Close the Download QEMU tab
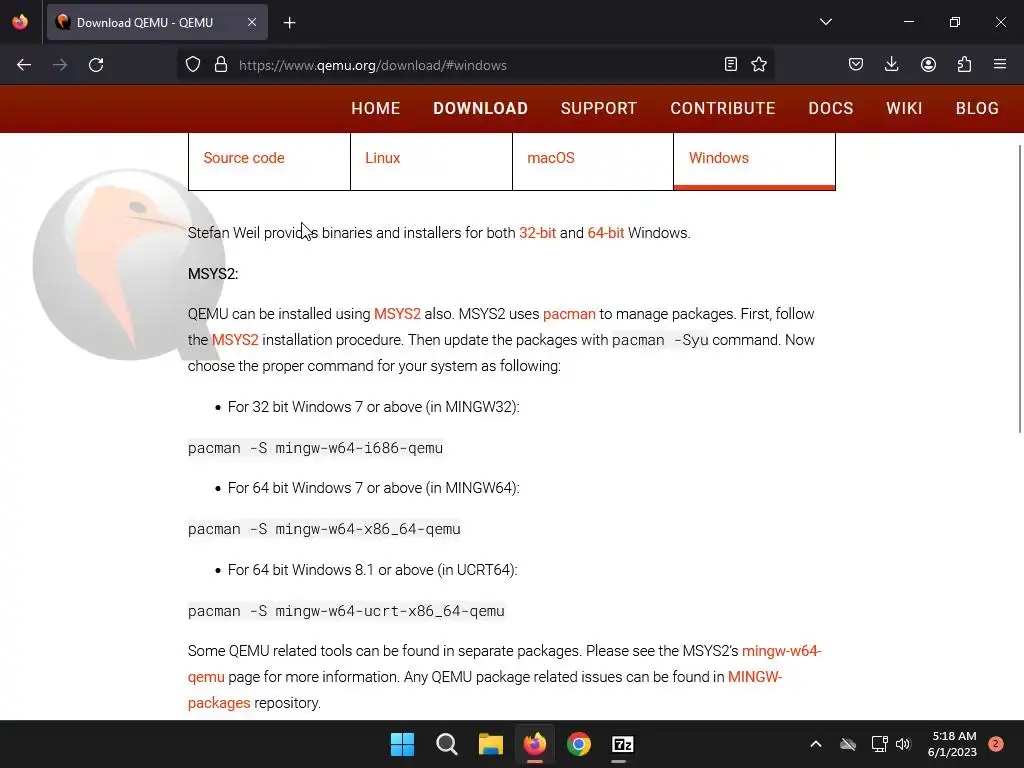The width and height of the screenshot is (1024, 768). tap(252, 22)
